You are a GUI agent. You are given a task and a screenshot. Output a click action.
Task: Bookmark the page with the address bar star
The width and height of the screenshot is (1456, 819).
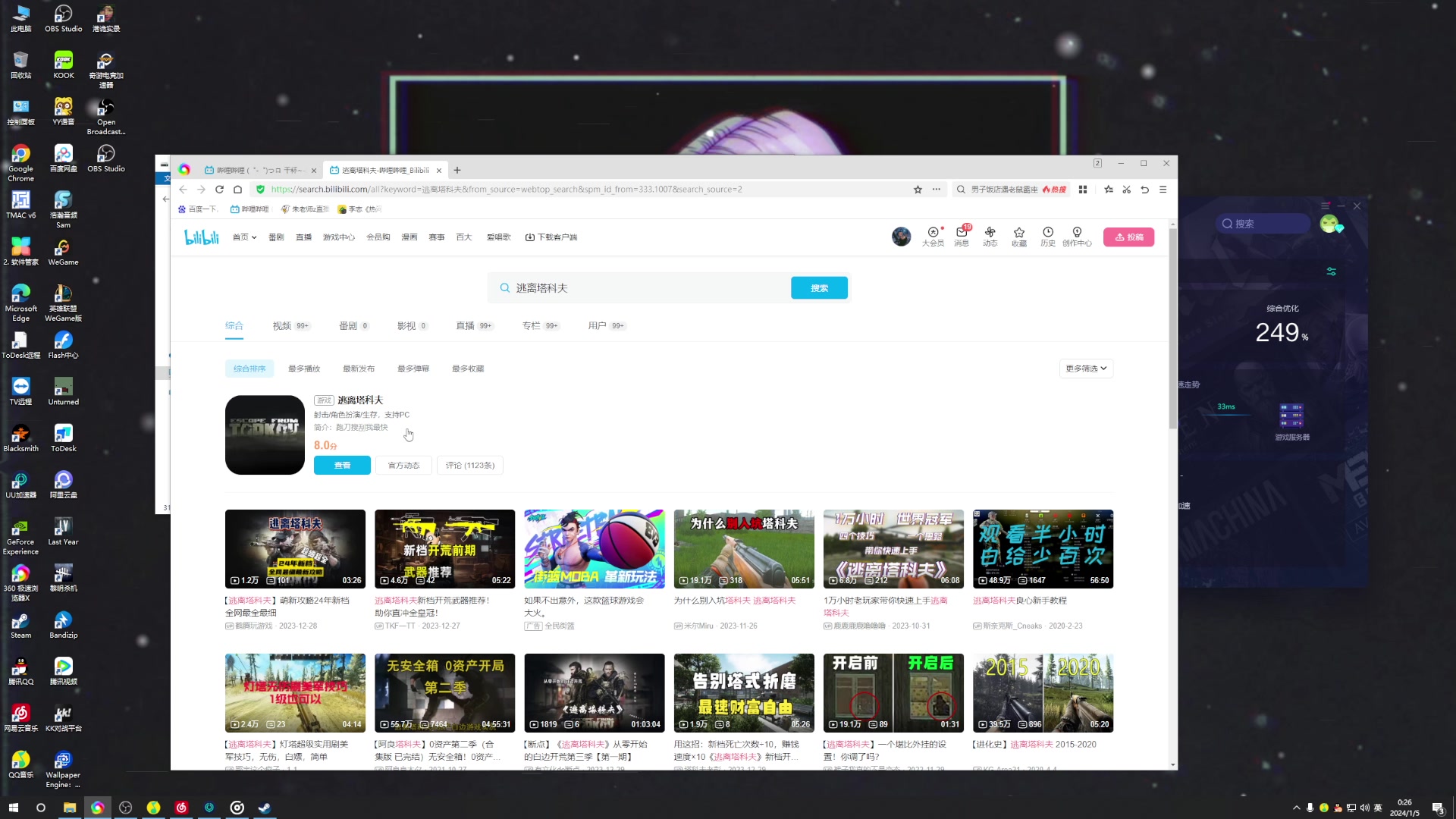click(x=918, y=190)
